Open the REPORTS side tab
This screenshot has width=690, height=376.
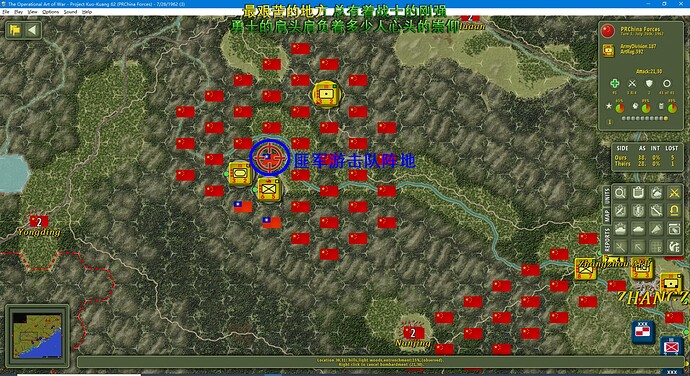tap(607, 240)
